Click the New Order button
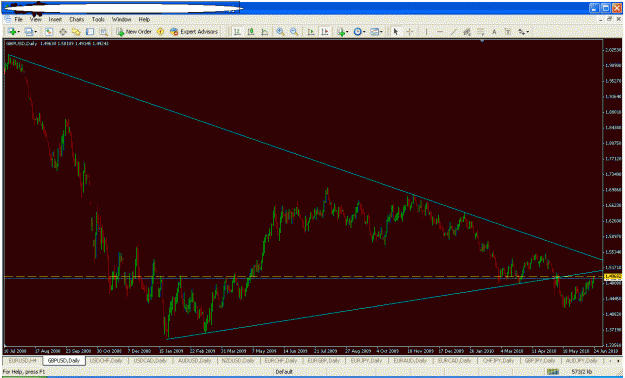 click(x=134, y=32)
